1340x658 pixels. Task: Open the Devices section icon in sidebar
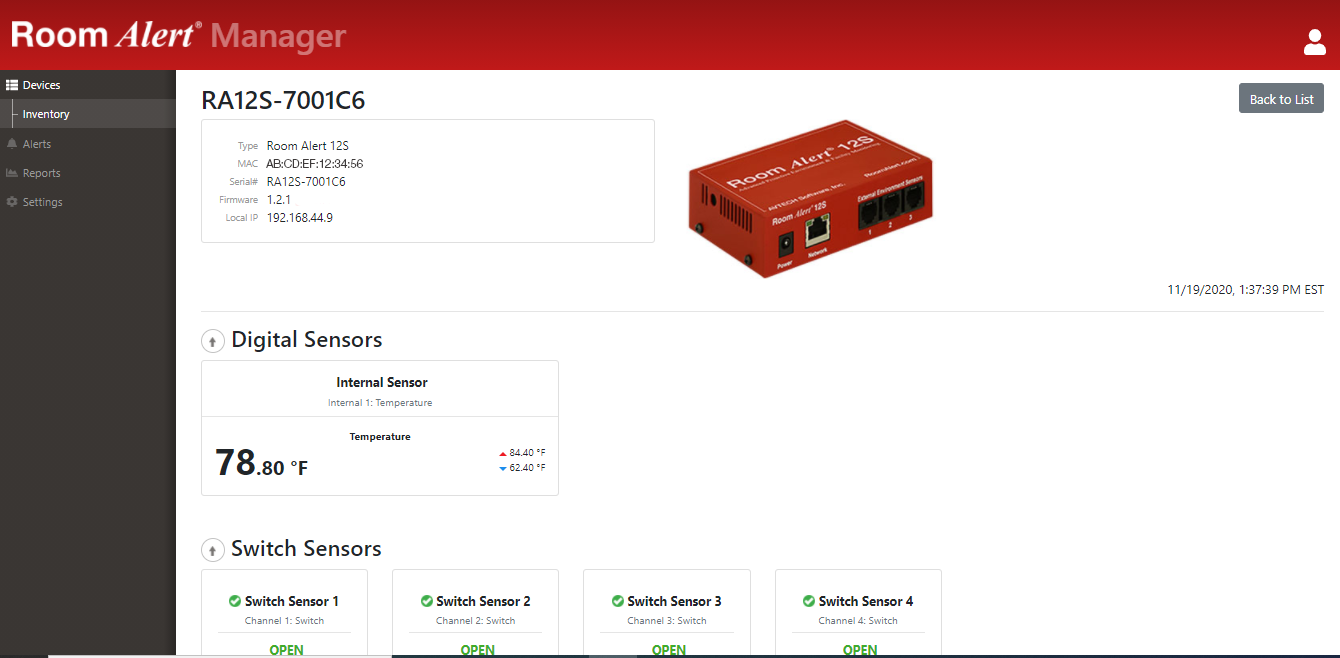13,84
